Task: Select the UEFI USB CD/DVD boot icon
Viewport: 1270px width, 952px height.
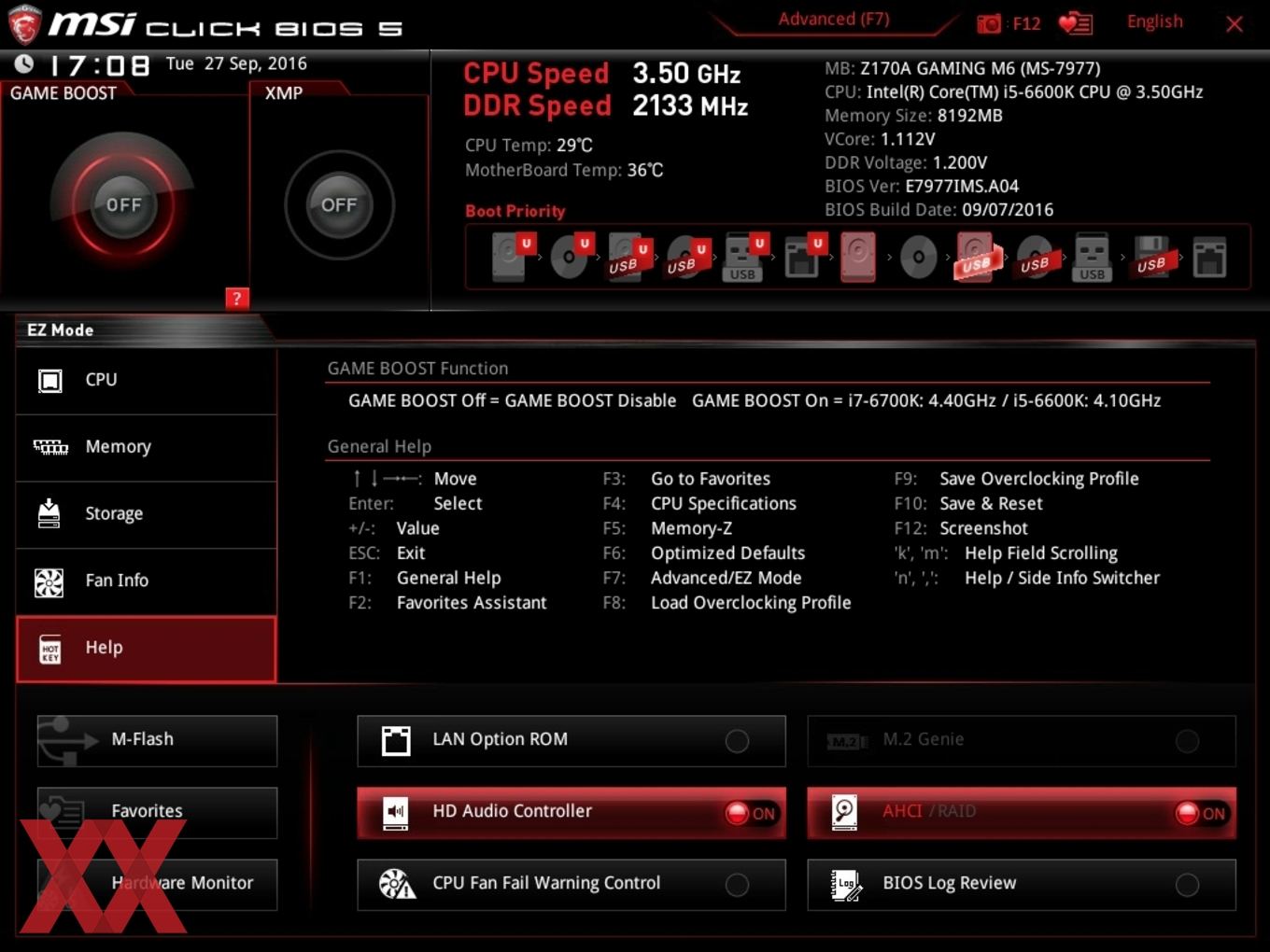Action: coord(686,257)
